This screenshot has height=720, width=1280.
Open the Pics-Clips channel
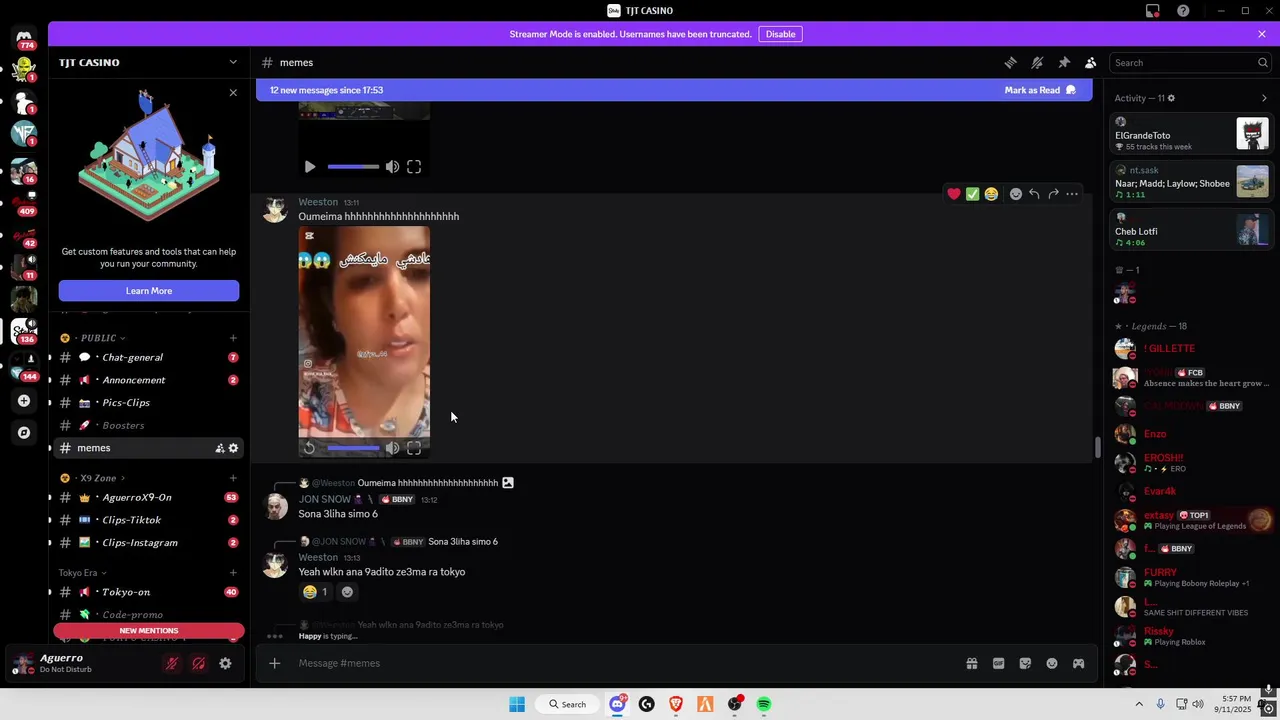148,402
